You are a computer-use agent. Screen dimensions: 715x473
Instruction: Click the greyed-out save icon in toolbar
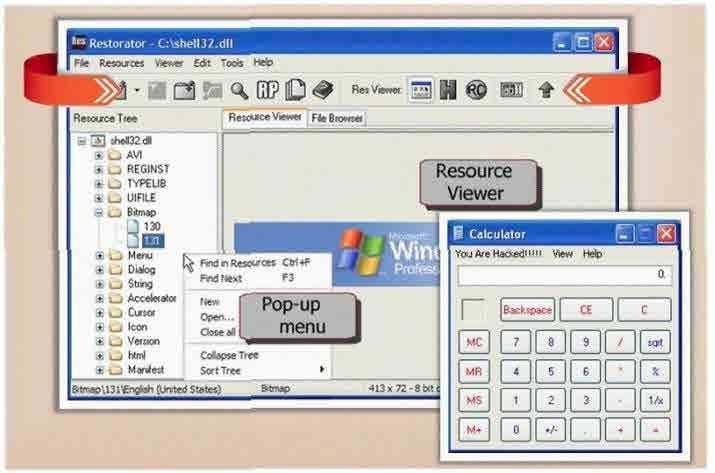pos(157,90)
